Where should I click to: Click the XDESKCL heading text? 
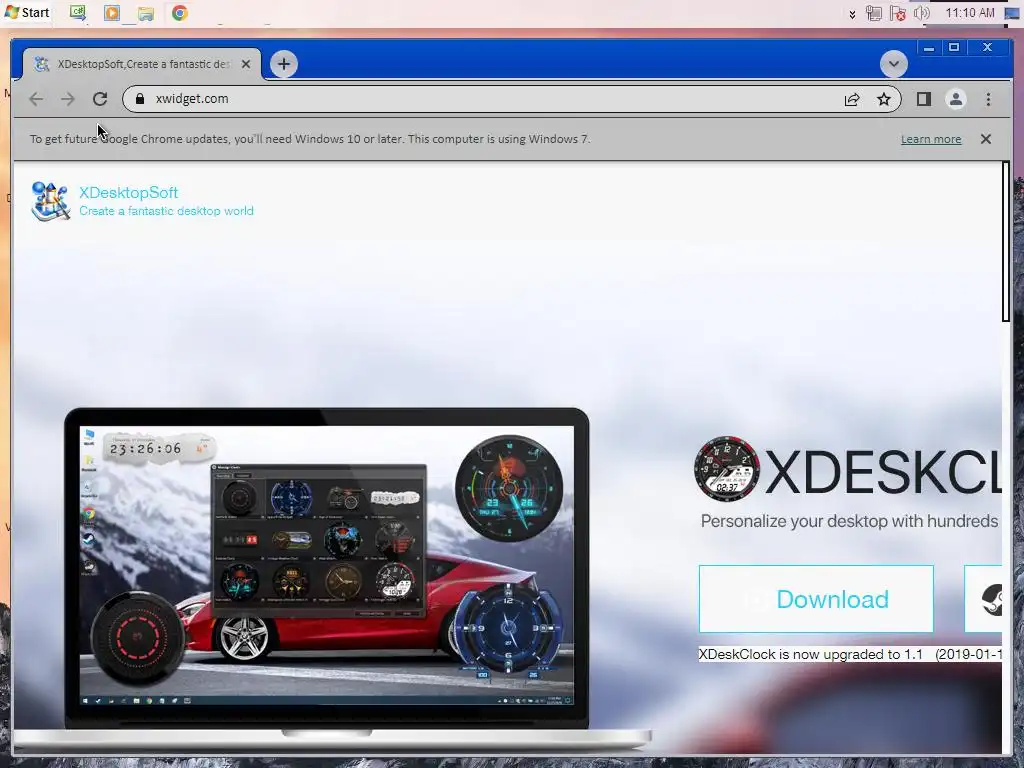pyautogui.click(x=883, y=472)
